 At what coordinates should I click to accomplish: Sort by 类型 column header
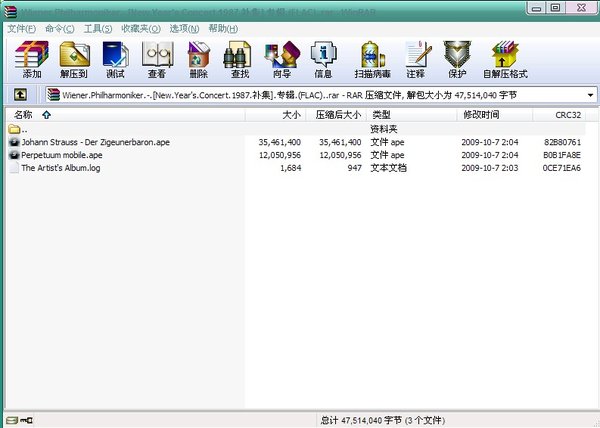pos(412,115)
